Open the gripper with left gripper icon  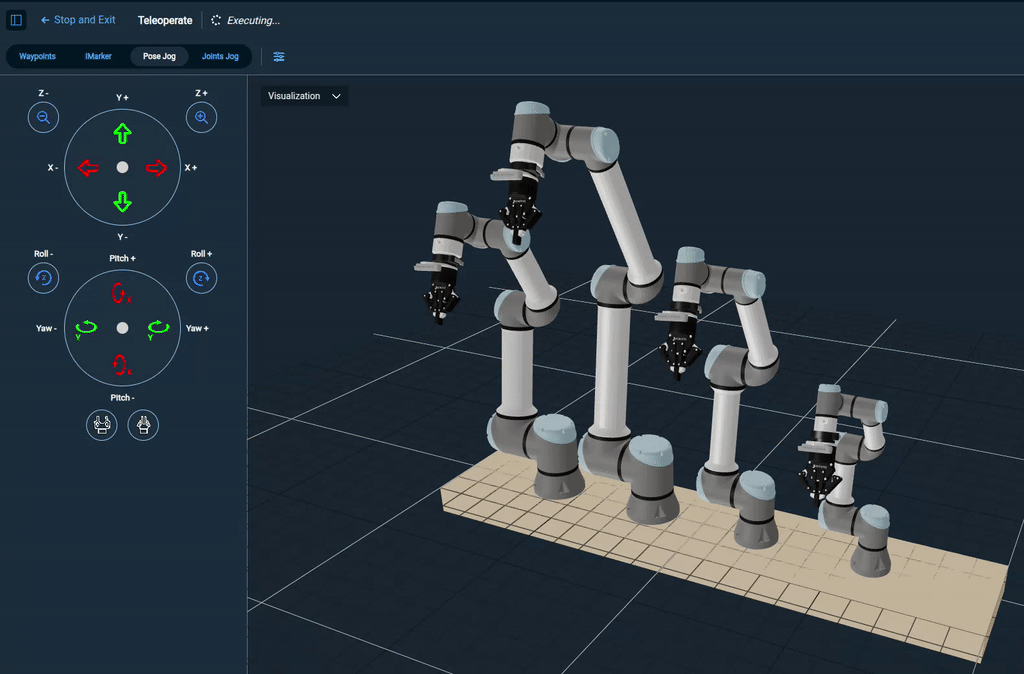click(101, 425)
